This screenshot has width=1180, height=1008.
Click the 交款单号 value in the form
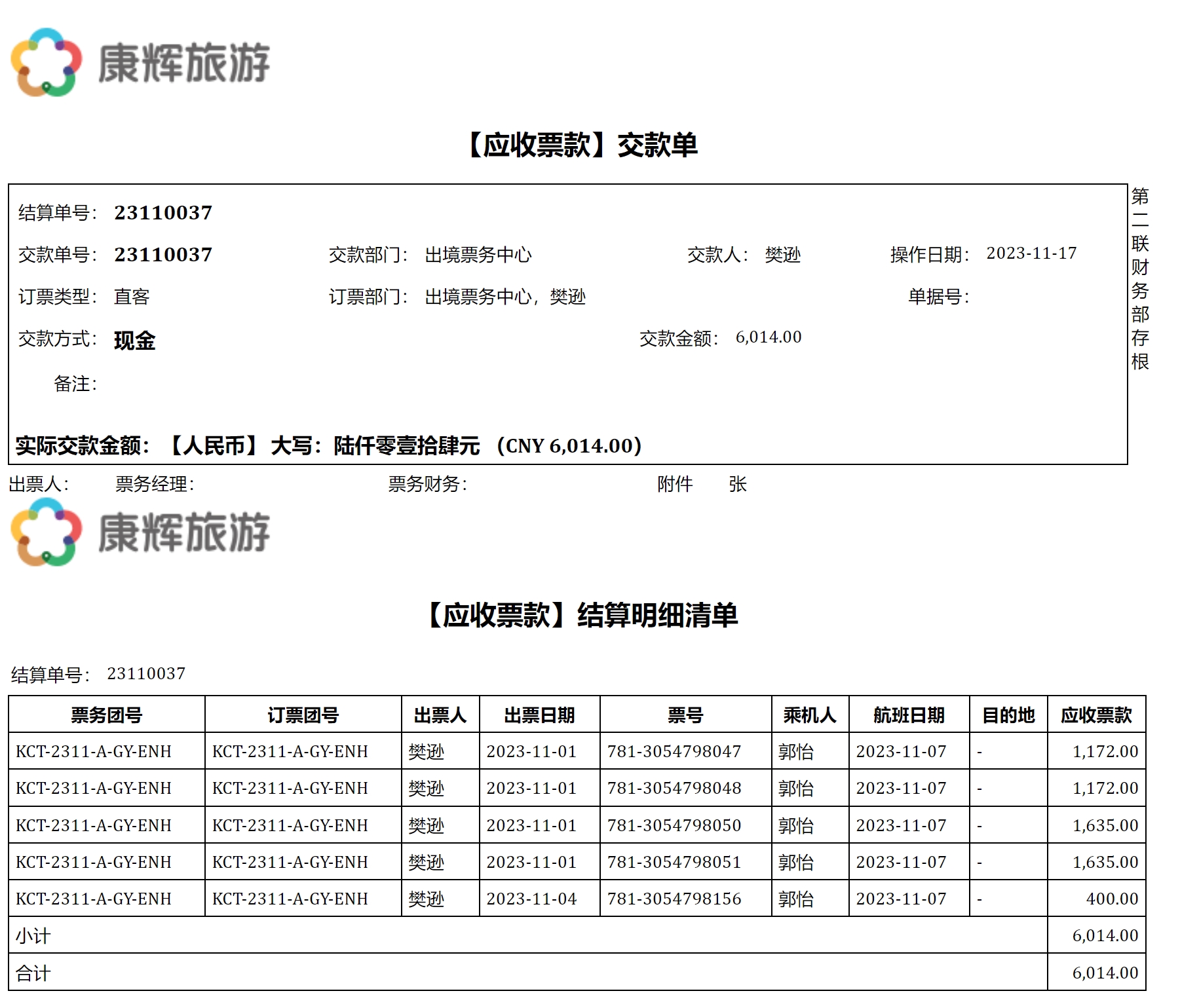(163, 255)
